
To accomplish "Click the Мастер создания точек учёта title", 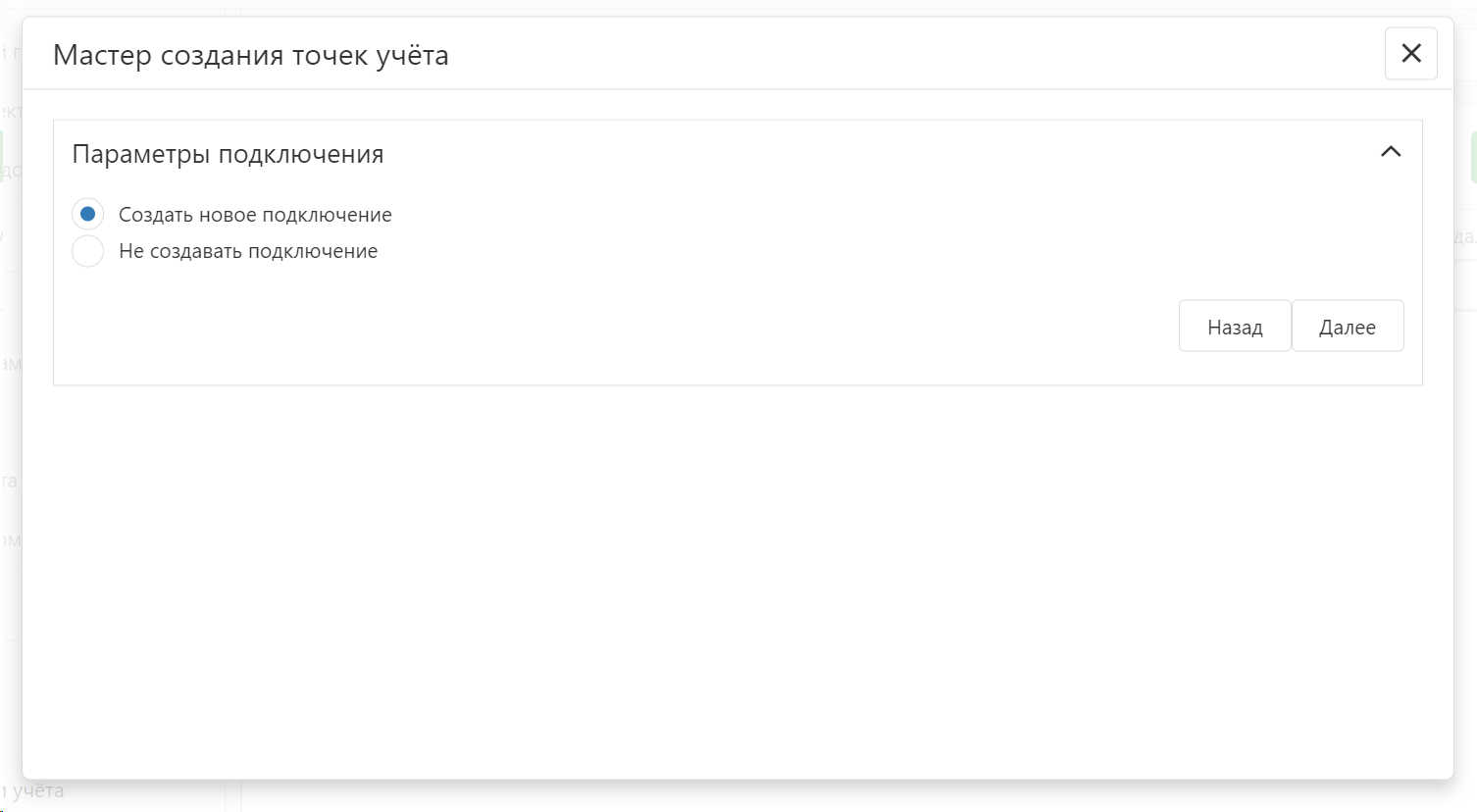I will (x=250, y=55).
